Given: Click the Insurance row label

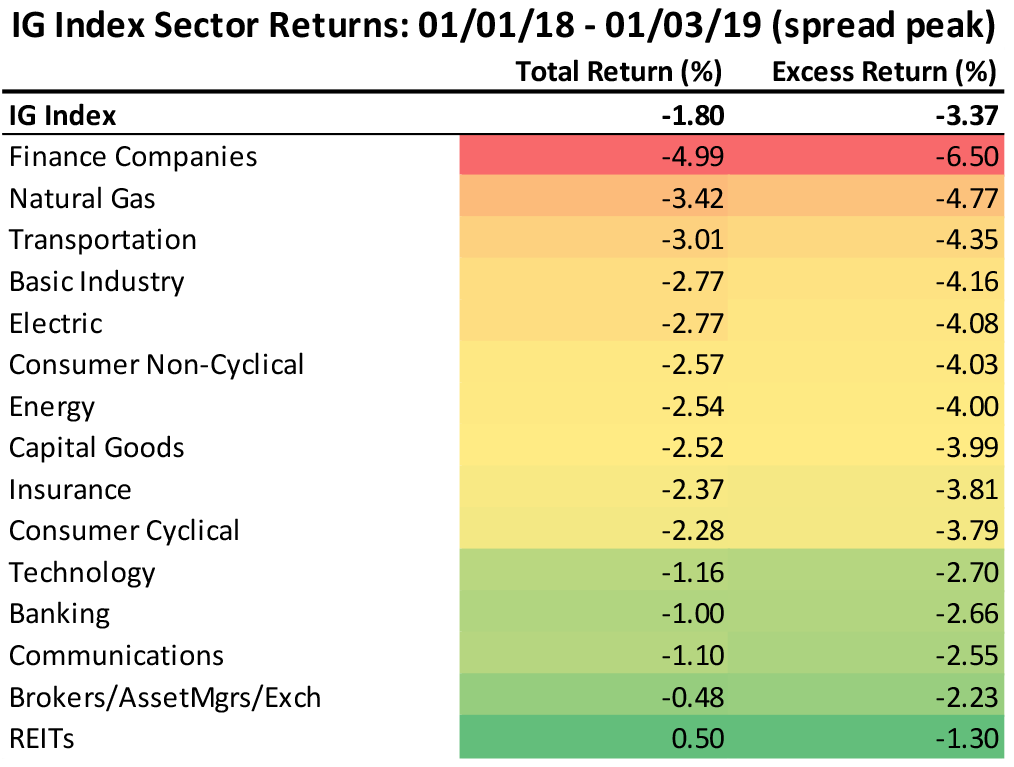Looking at the screenshot, I should [70, 489].
